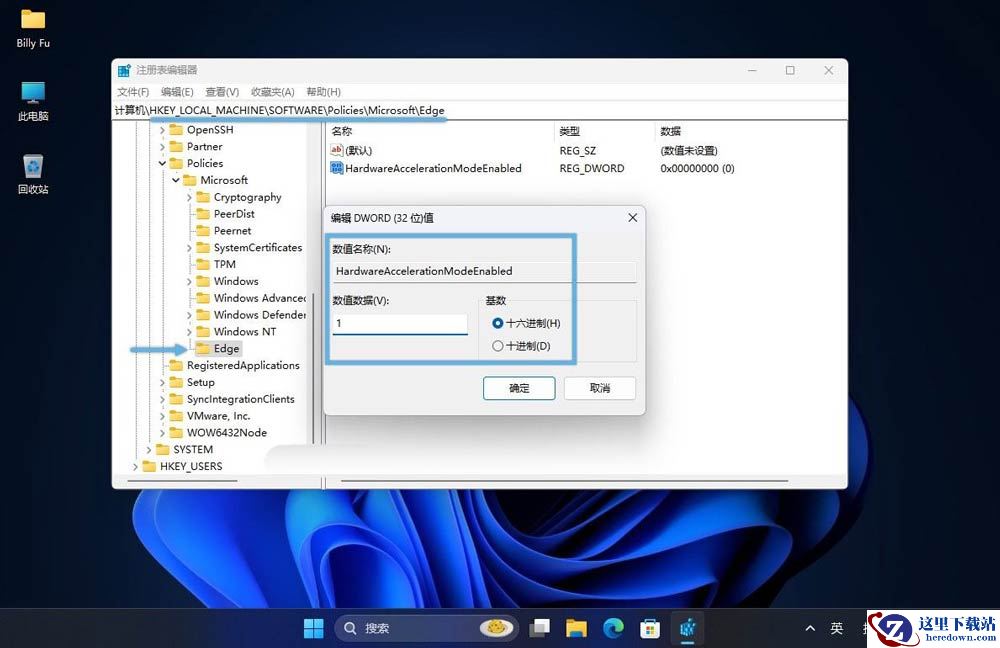Click the values pane horizontal scrollbar
This screenshot has height=648, width=1000.
[x=564, y=480]
